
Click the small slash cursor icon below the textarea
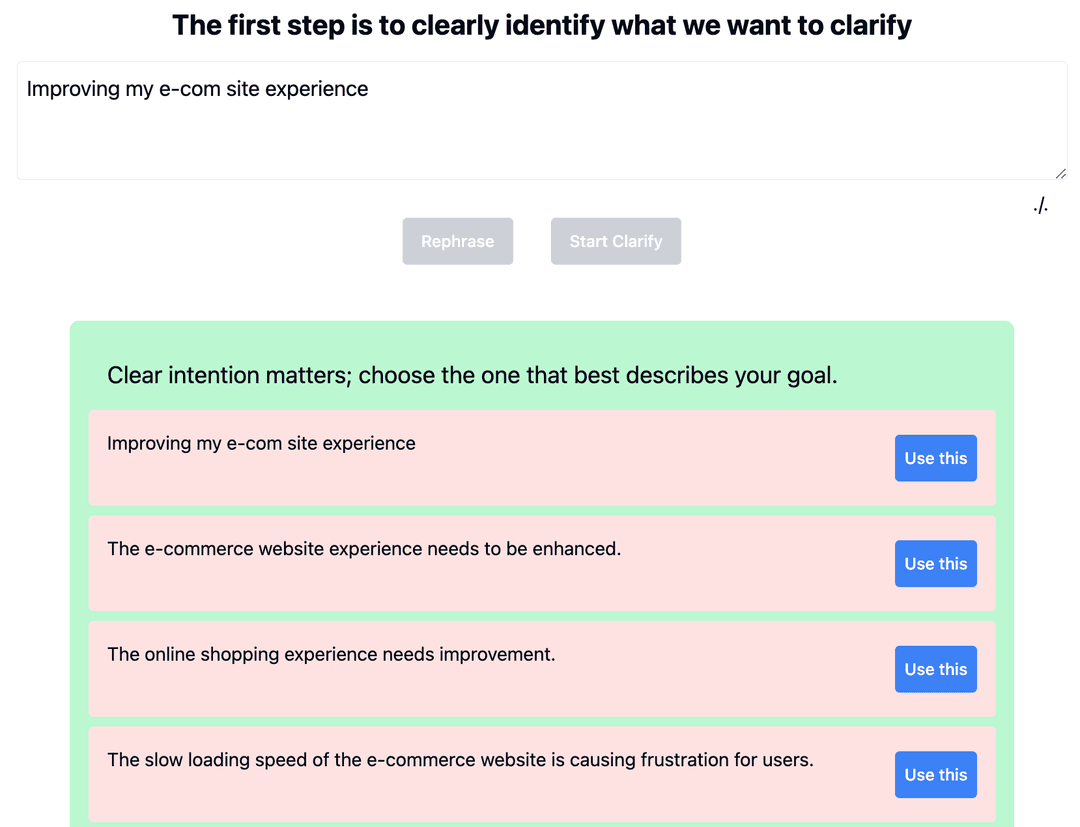(1042, 204)
